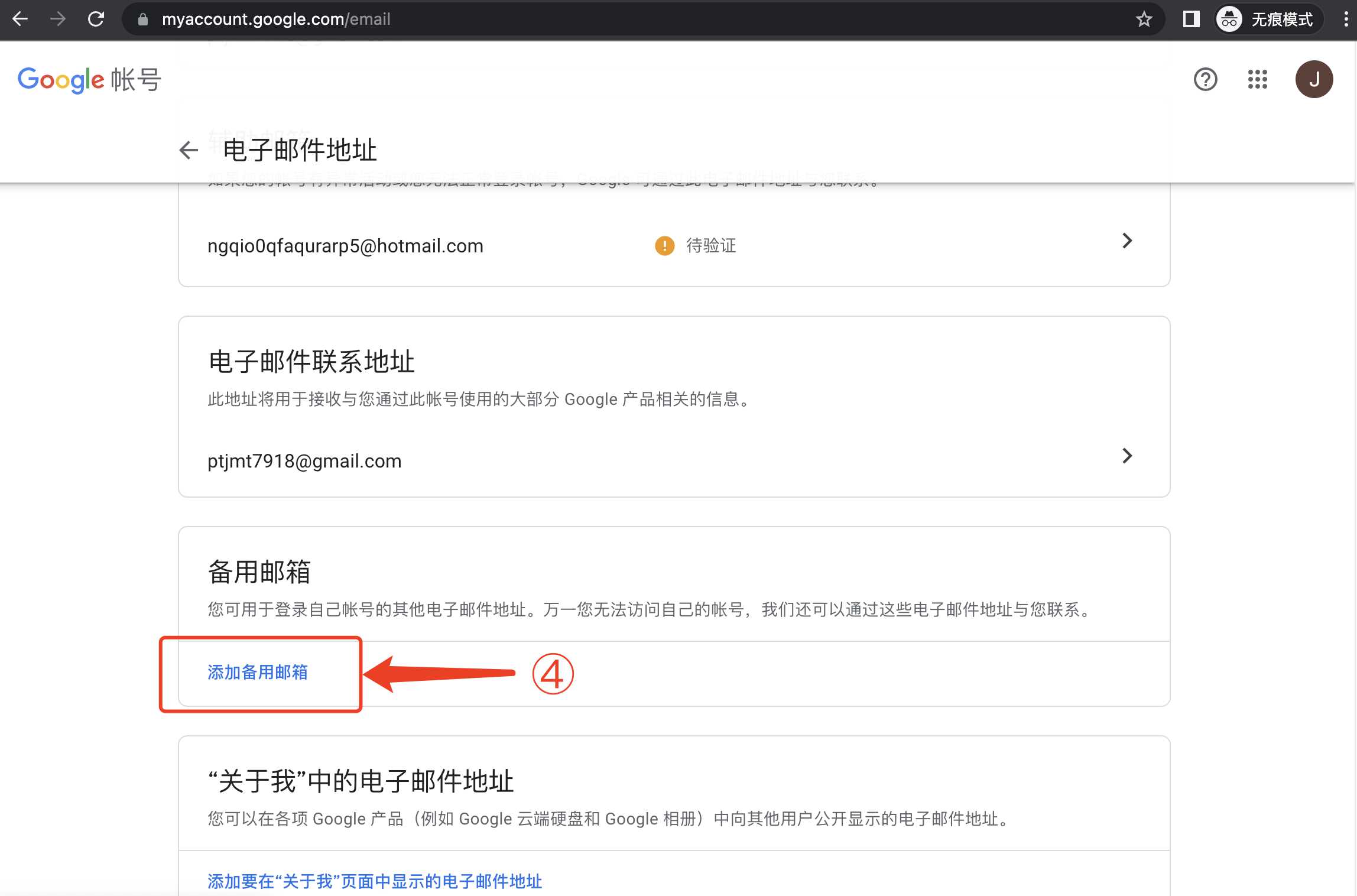Click the site security lock icon
The image size is (1357, 896).
(x=142, y=18)
